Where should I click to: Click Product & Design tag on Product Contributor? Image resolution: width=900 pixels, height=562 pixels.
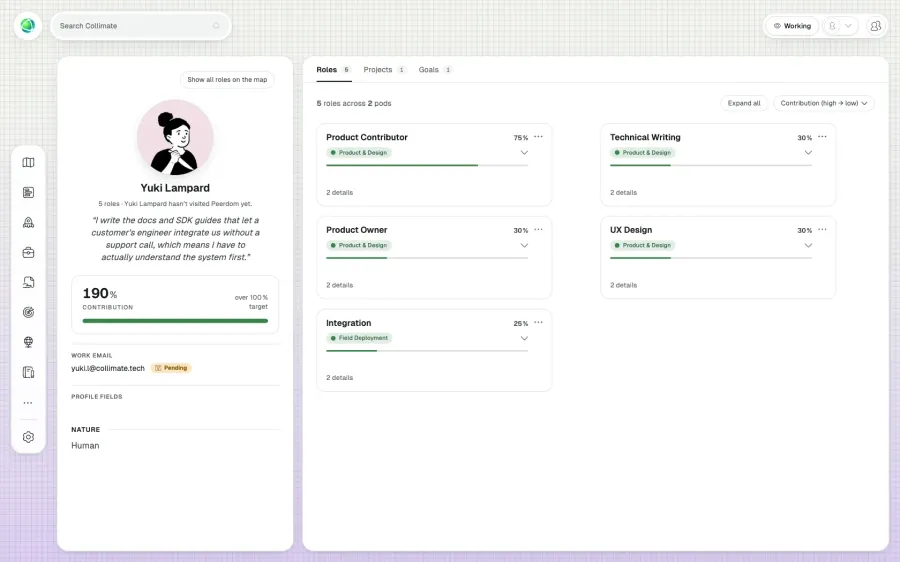(x=359, y=153)
